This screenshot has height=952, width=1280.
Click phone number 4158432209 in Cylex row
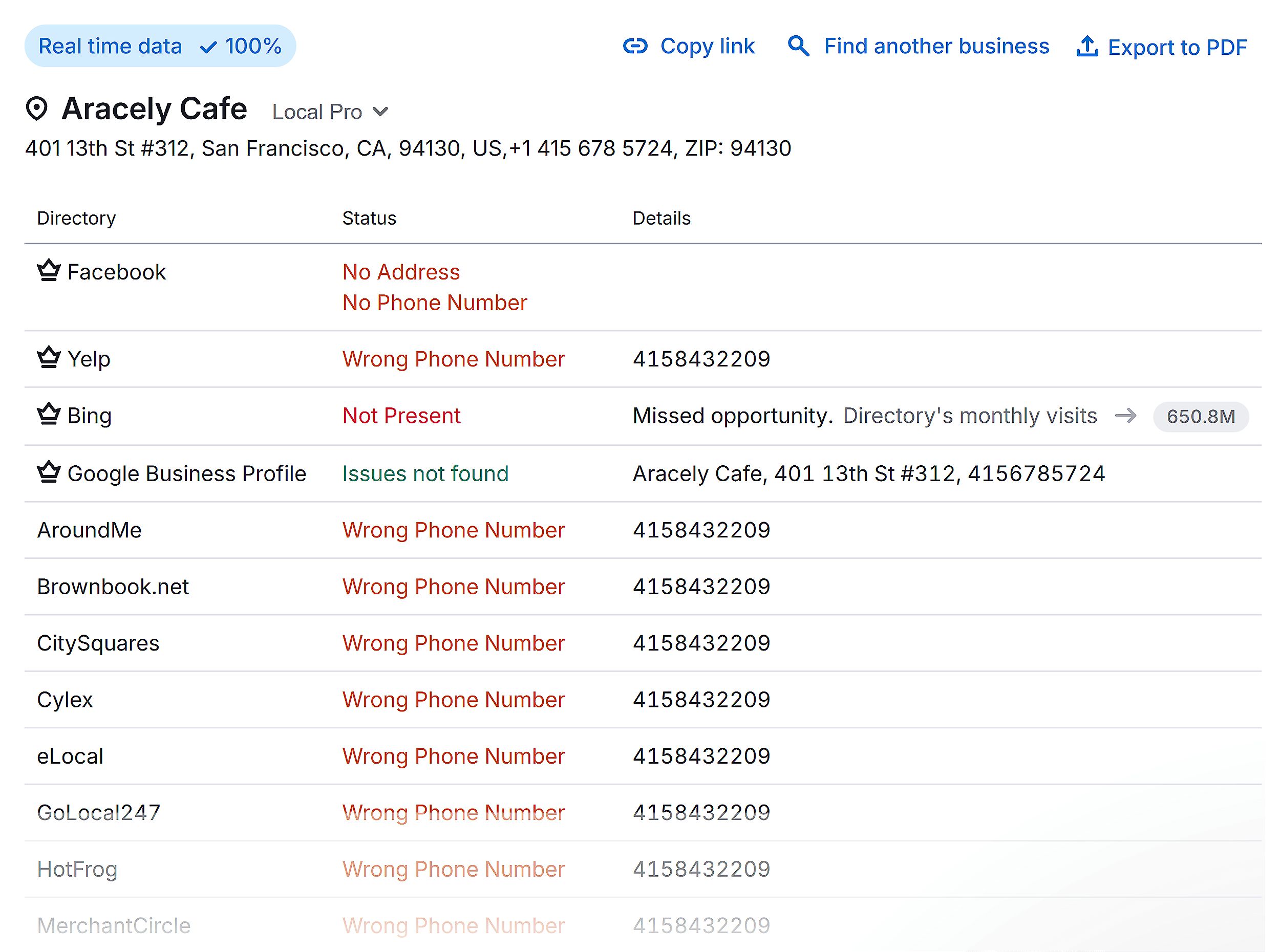pos(701,700)
